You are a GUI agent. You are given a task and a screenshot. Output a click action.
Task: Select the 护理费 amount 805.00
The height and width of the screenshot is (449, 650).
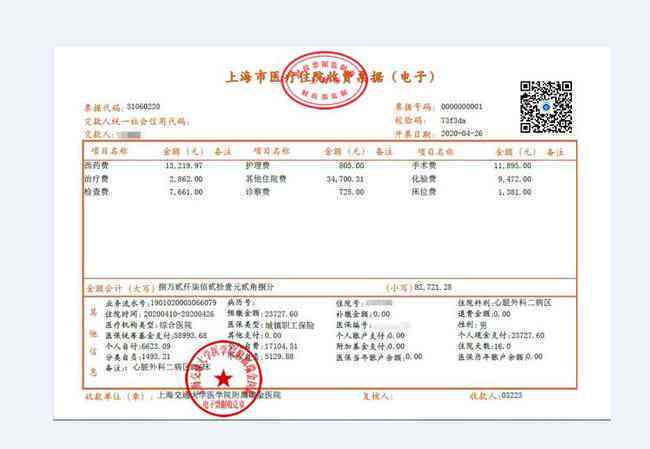(x=352, y=165)
